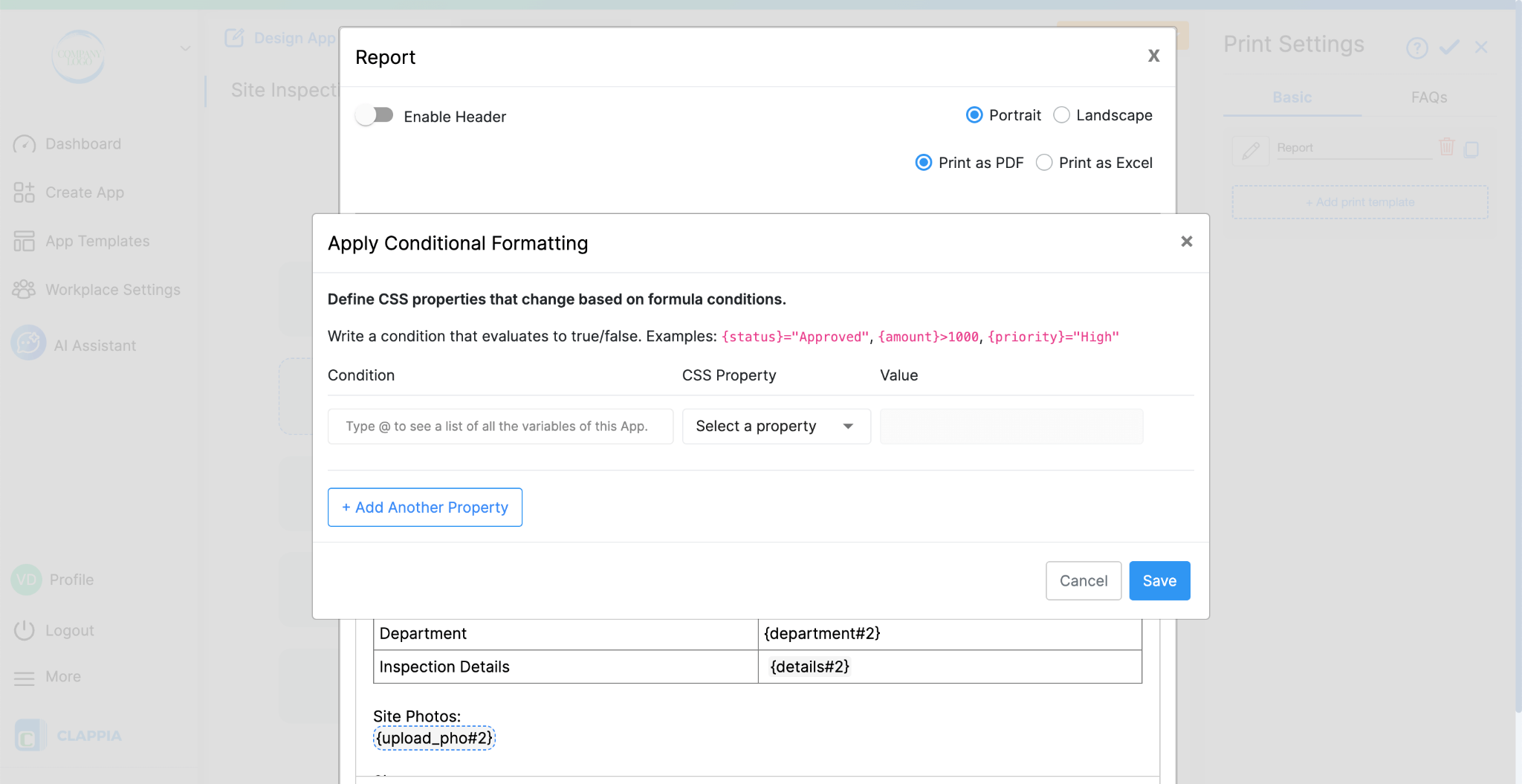Choose the Print as Excel option

1044,163
